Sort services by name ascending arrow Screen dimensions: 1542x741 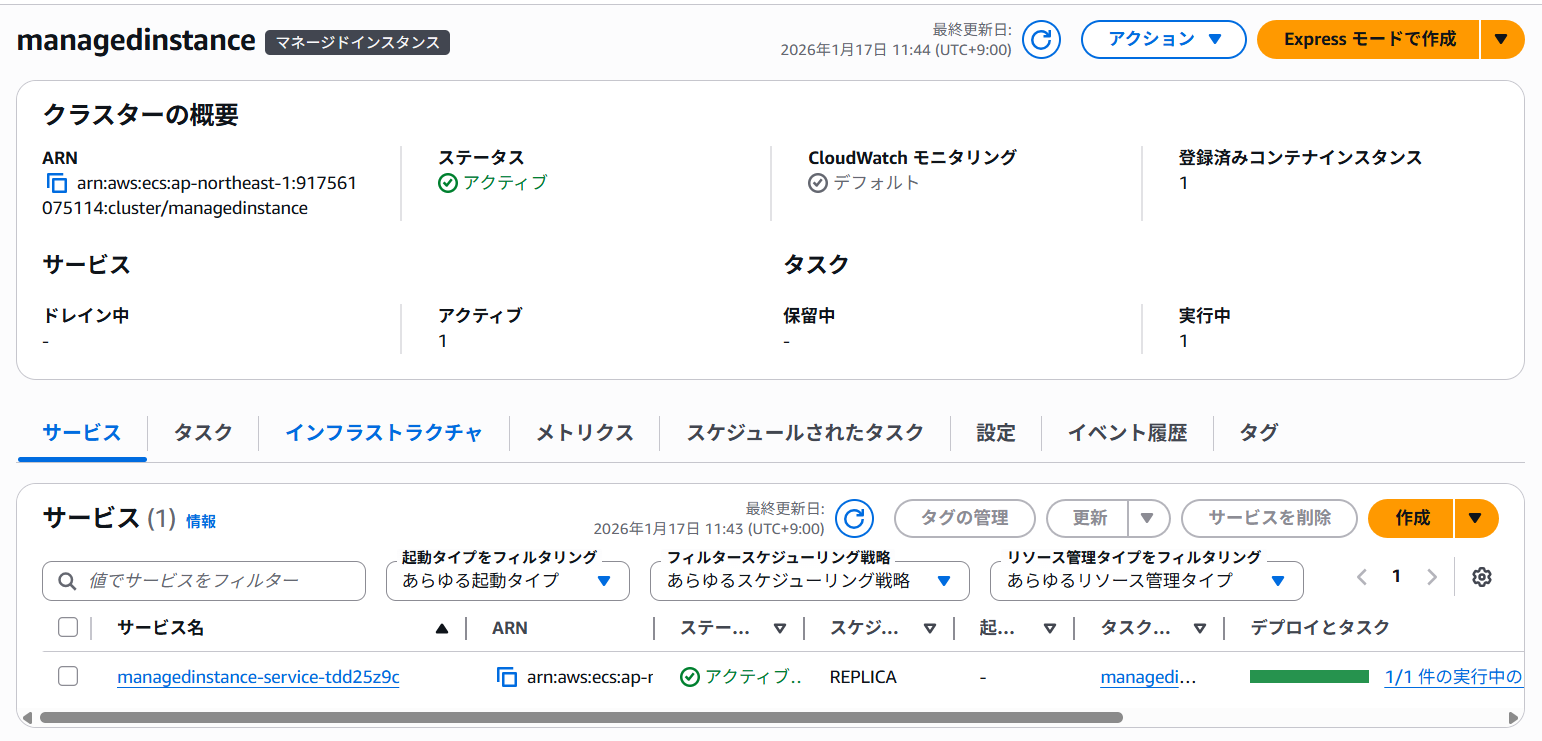point(442,628)
